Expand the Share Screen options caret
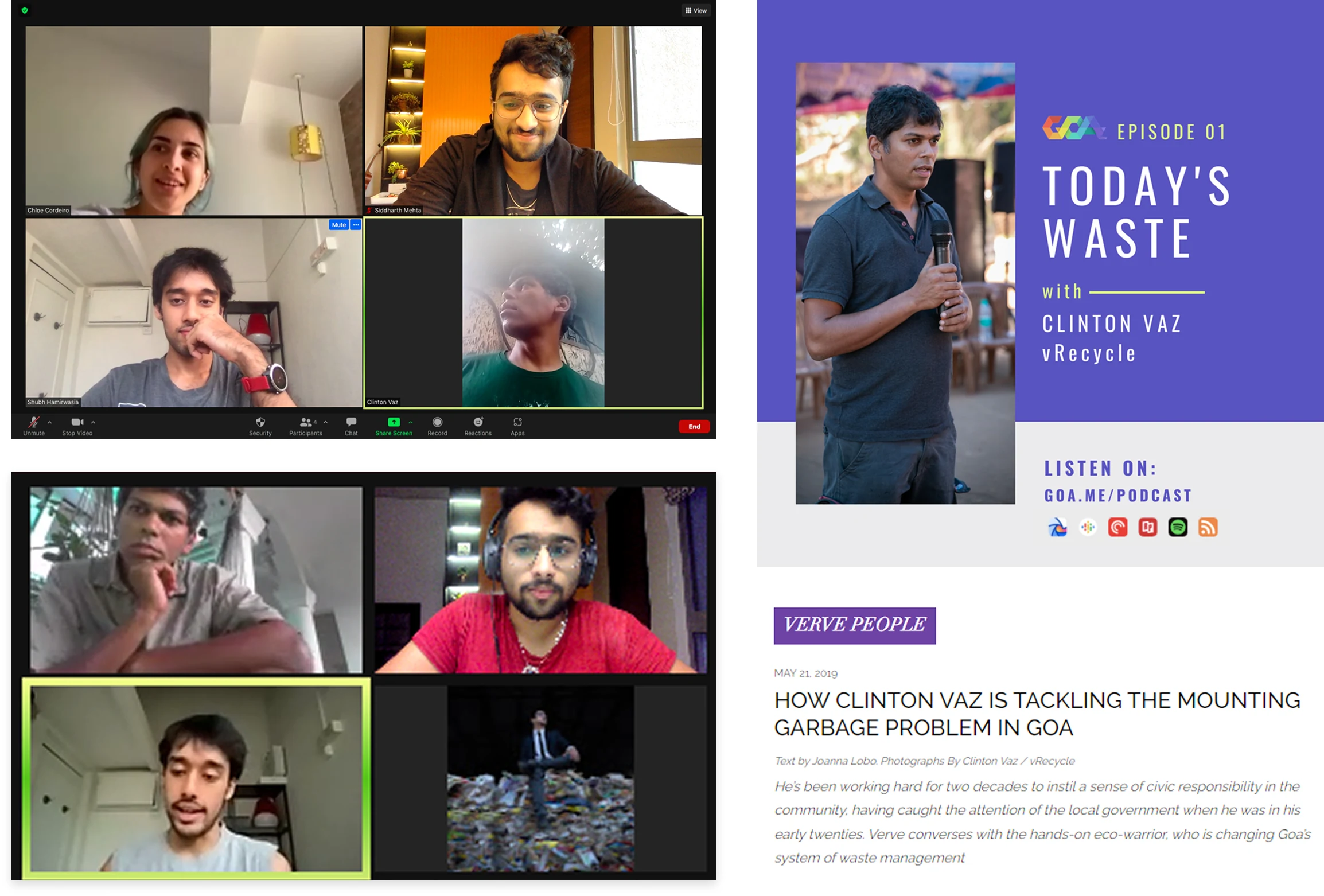 [410, 422]
